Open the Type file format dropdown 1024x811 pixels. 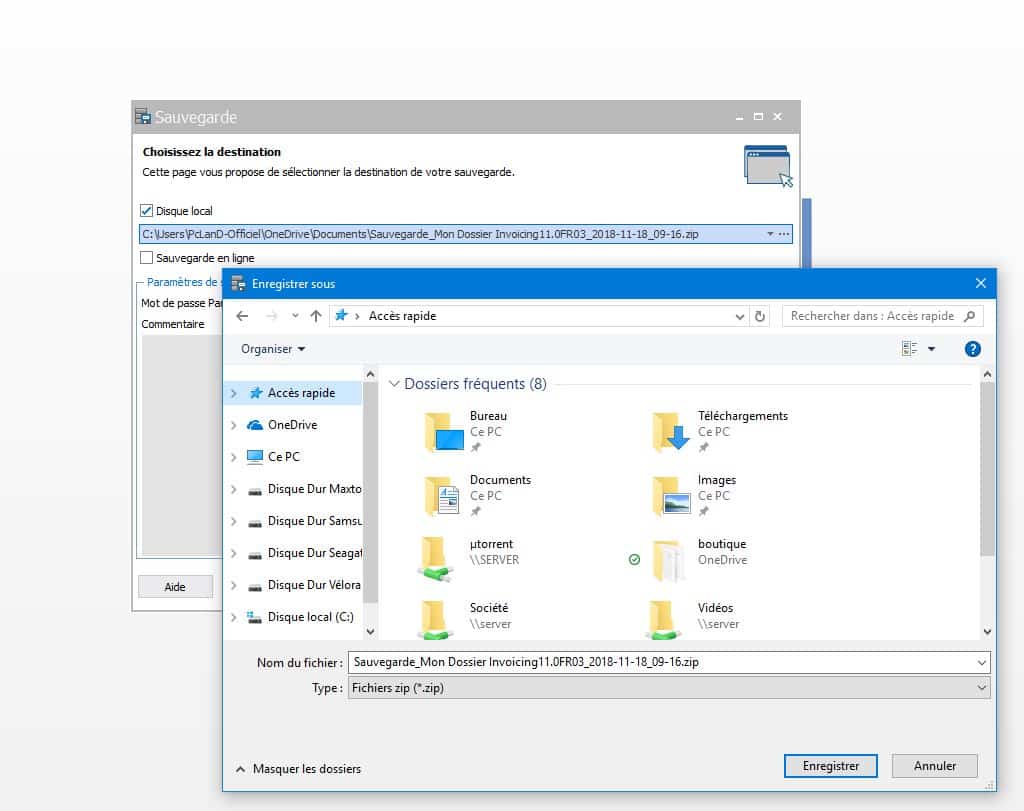point(668,688)
